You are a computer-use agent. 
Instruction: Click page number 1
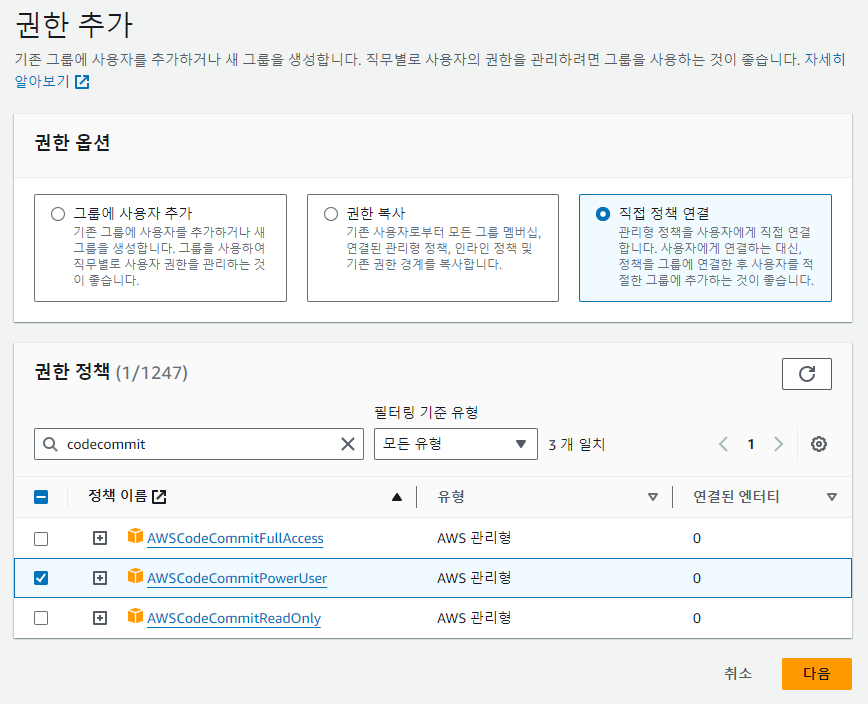[751, 444]
